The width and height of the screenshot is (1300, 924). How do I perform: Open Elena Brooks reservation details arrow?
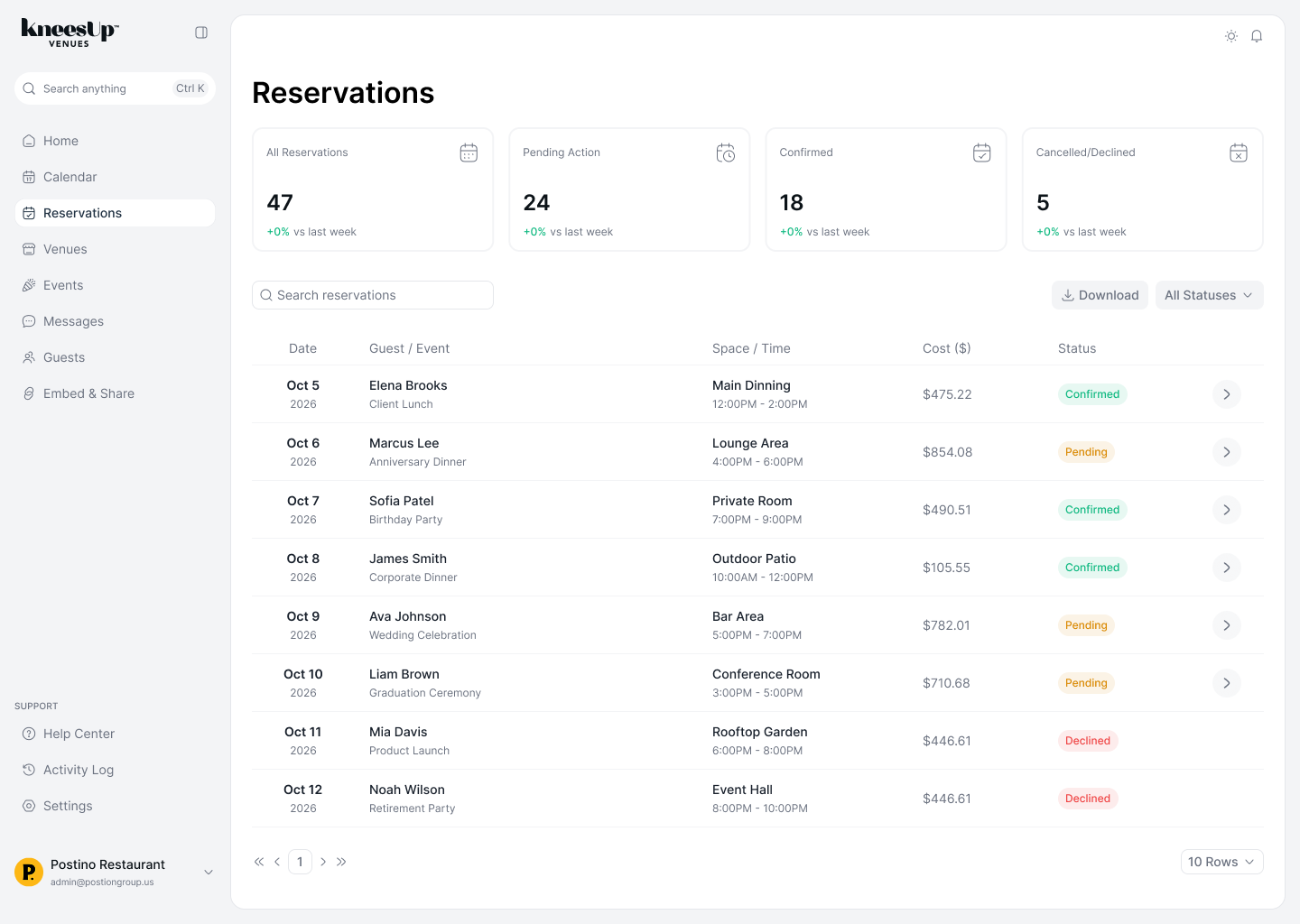pyautogui.click(x=1227, y=394)
